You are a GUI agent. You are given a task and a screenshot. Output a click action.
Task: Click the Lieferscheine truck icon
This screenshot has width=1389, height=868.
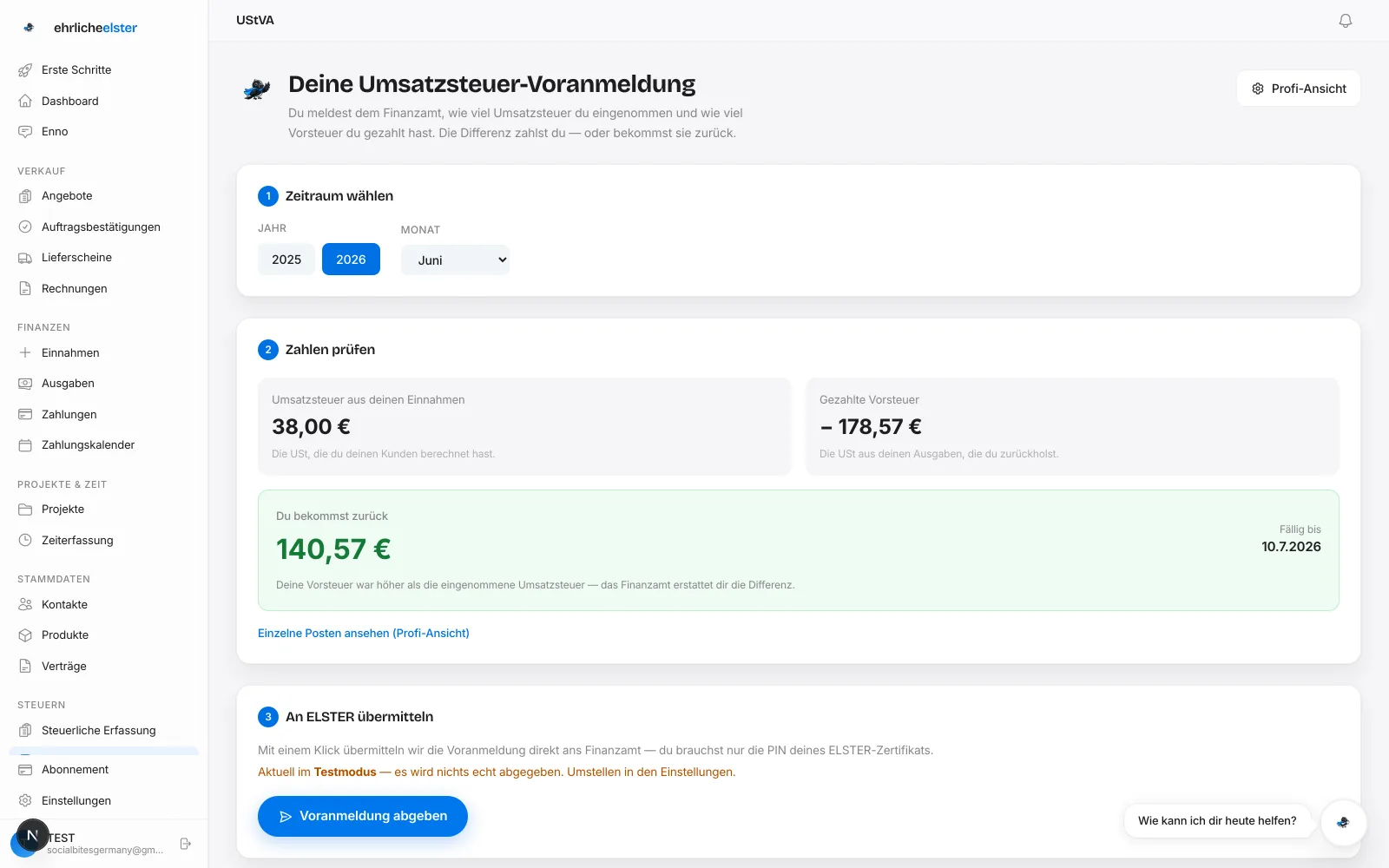coord(25,258)
